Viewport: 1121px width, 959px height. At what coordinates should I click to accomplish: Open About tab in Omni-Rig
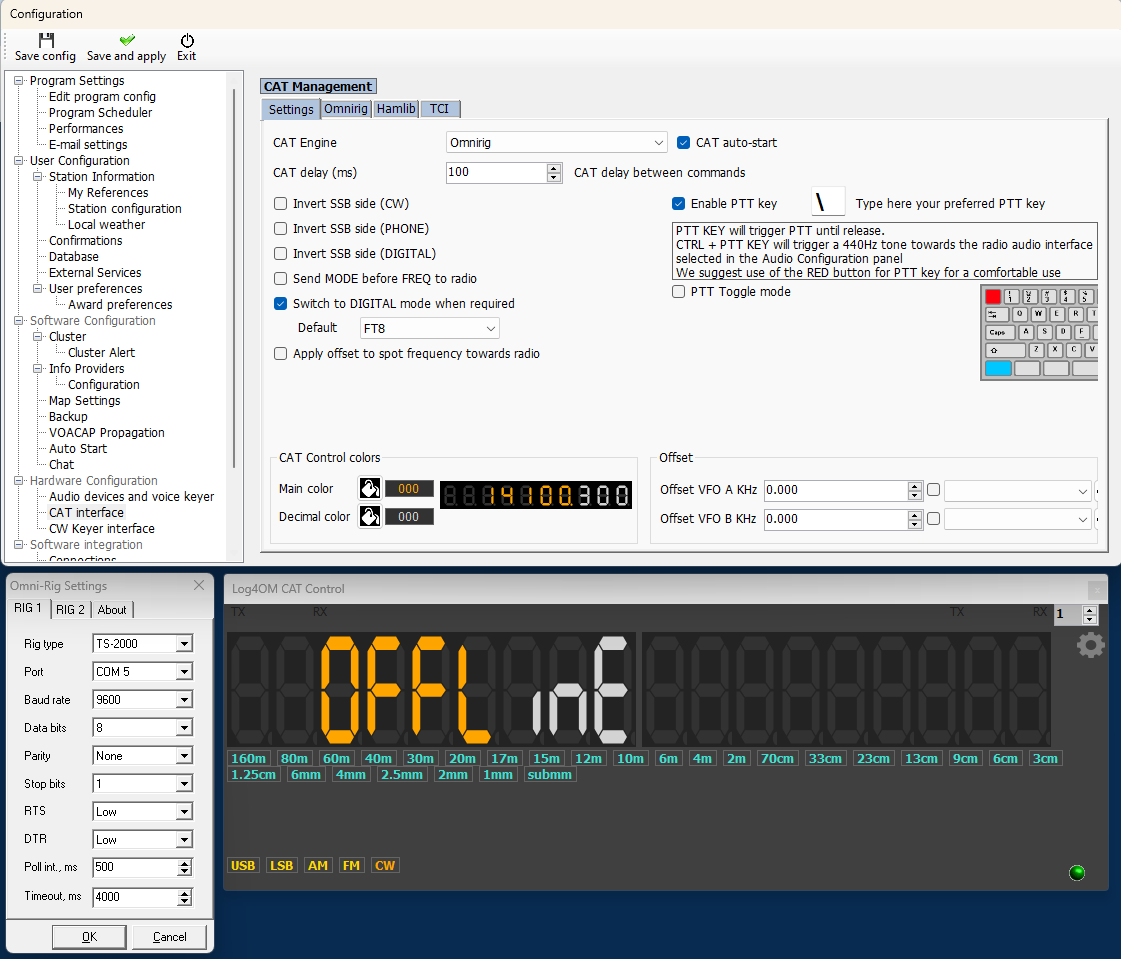(112, 609)
